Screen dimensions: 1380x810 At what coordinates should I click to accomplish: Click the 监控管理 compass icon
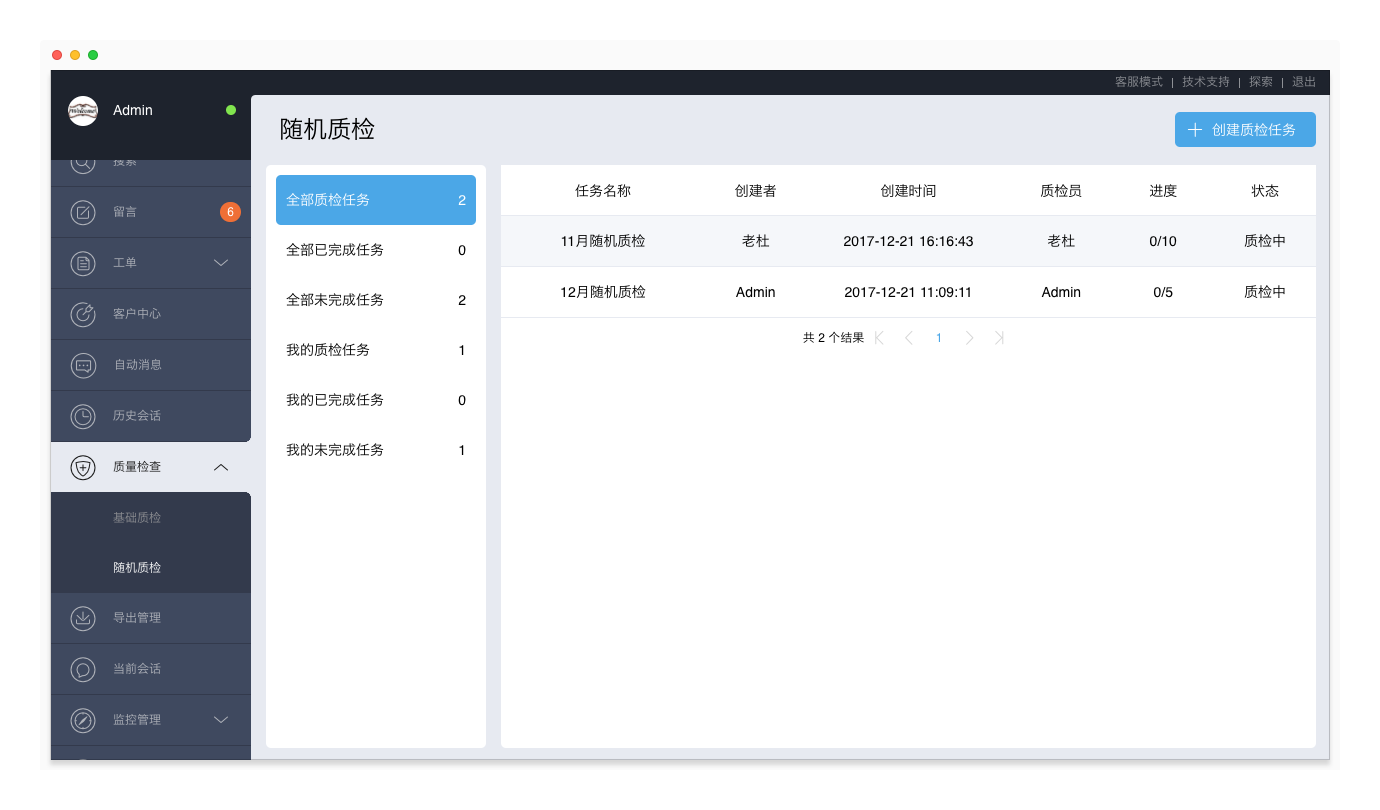[83, 720]
